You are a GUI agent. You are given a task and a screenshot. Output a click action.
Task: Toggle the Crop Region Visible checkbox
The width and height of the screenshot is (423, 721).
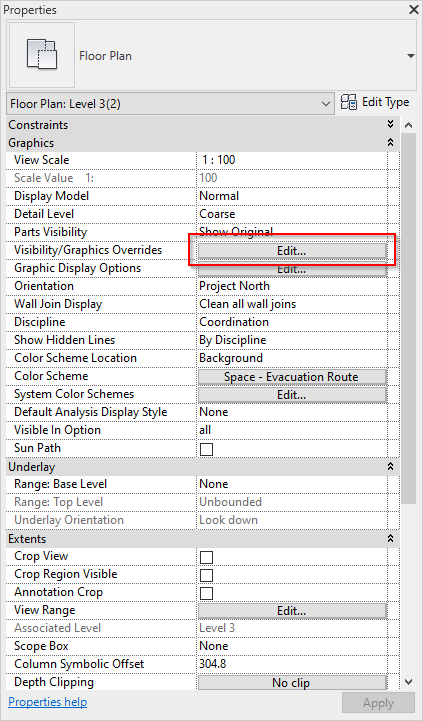pyautogui.click(x=206, y=575)
